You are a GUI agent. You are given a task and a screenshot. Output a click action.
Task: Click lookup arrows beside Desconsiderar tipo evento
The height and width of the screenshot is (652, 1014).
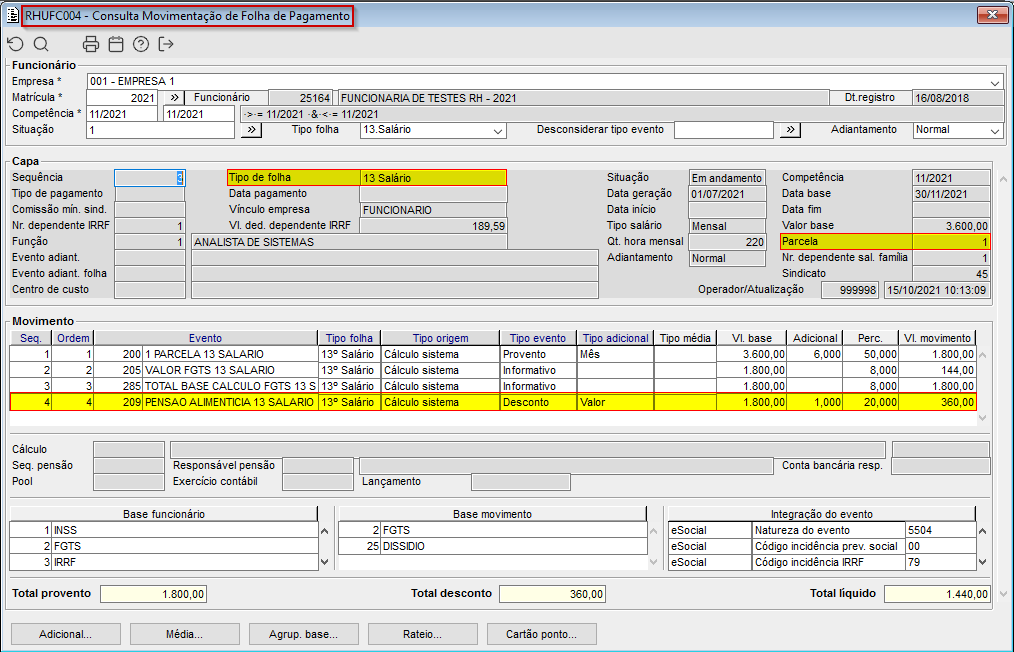coord(790,130)
